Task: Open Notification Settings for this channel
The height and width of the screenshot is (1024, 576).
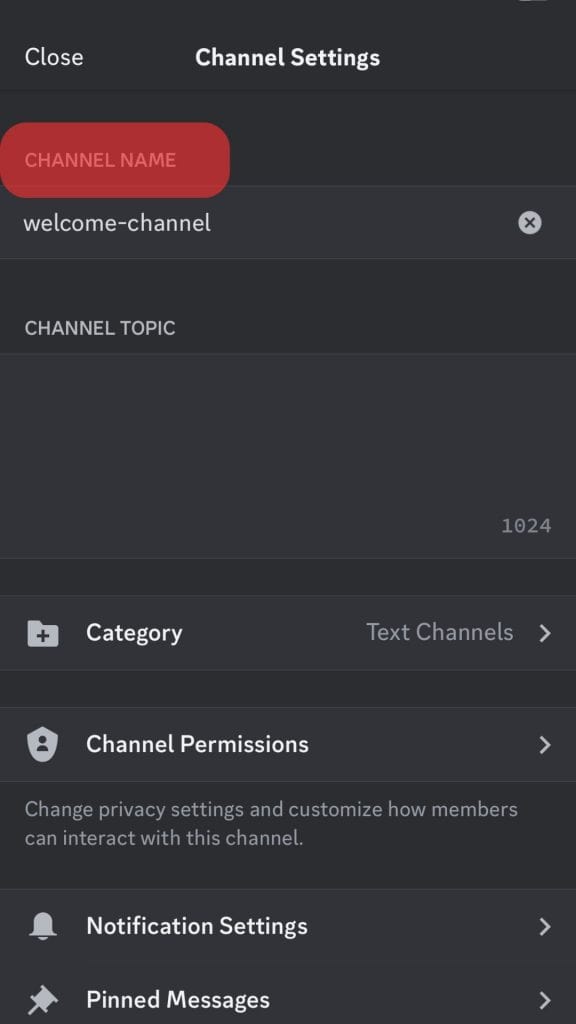Action: coord(196,926)
